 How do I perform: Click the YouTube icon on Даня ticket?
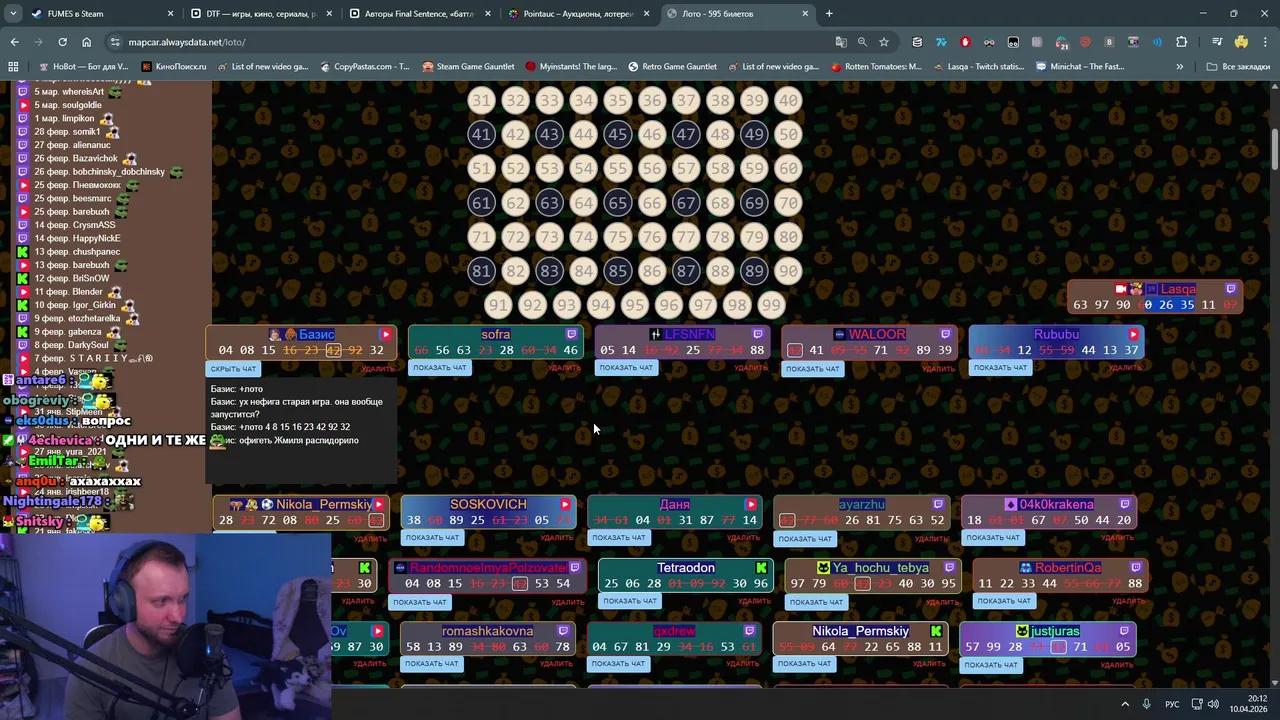pos(751,505)
